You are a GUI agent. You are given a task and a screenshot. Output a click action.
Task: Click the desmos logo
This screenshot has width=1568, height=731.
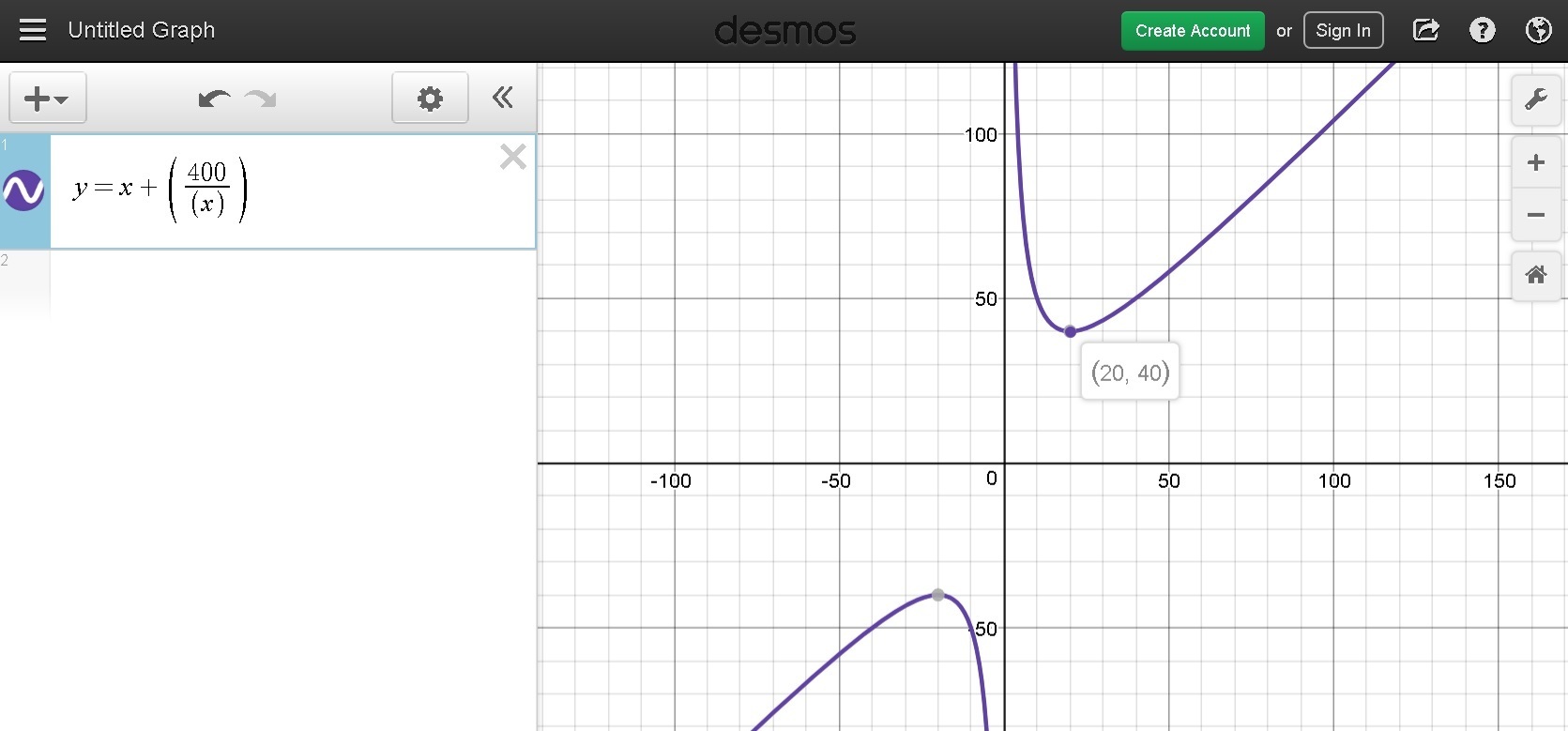point(785,31)
